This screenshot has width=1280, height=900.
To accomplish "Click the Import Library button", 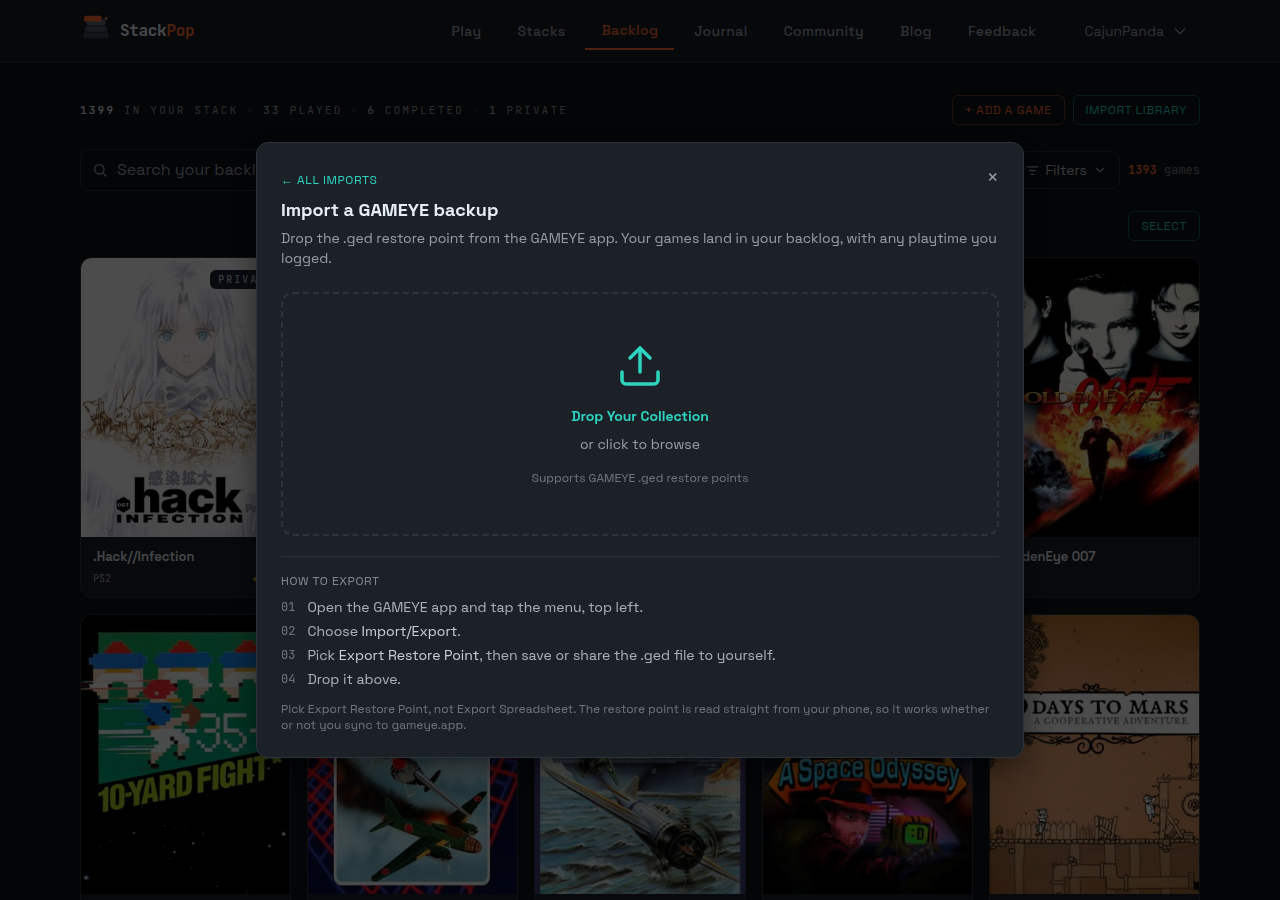I will tap(1136, 110).
